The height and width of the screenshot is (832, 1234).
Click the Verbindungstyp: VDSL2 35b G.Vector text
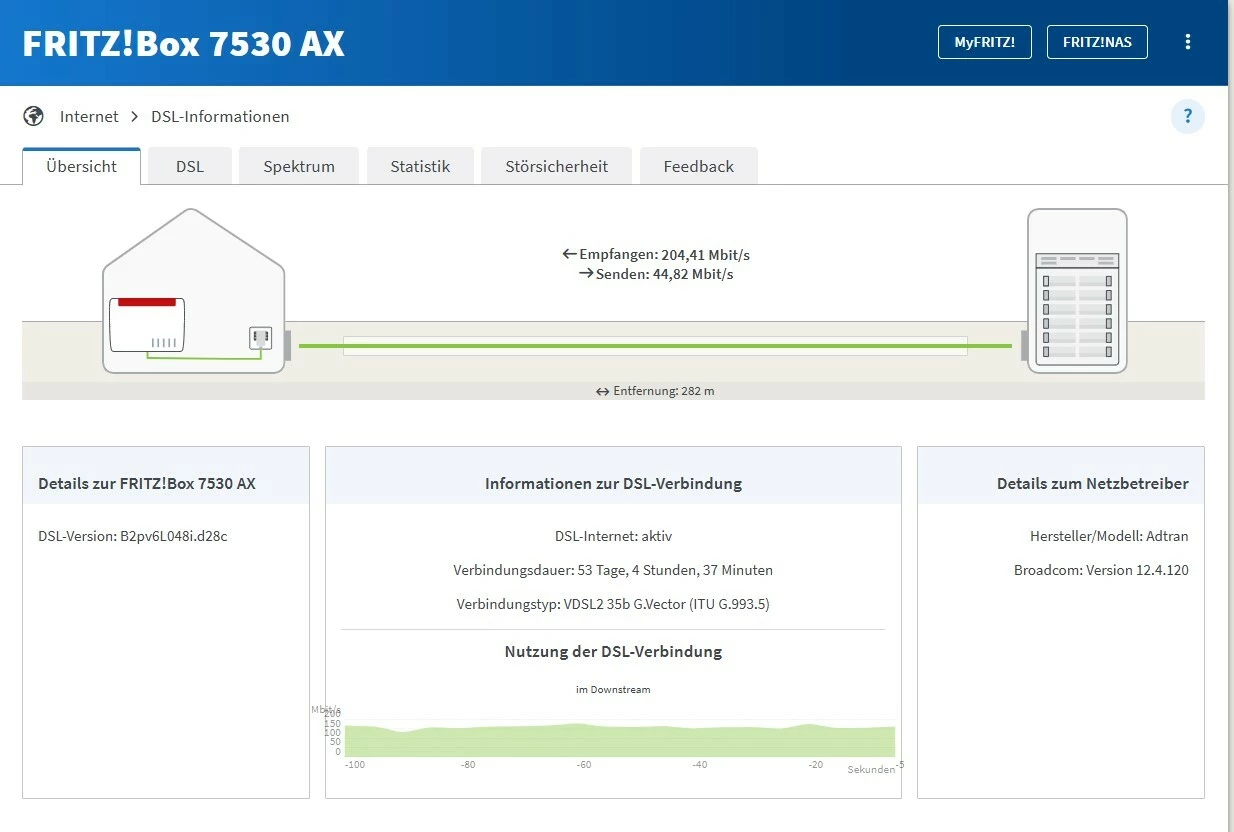click(x=613, y=604)
